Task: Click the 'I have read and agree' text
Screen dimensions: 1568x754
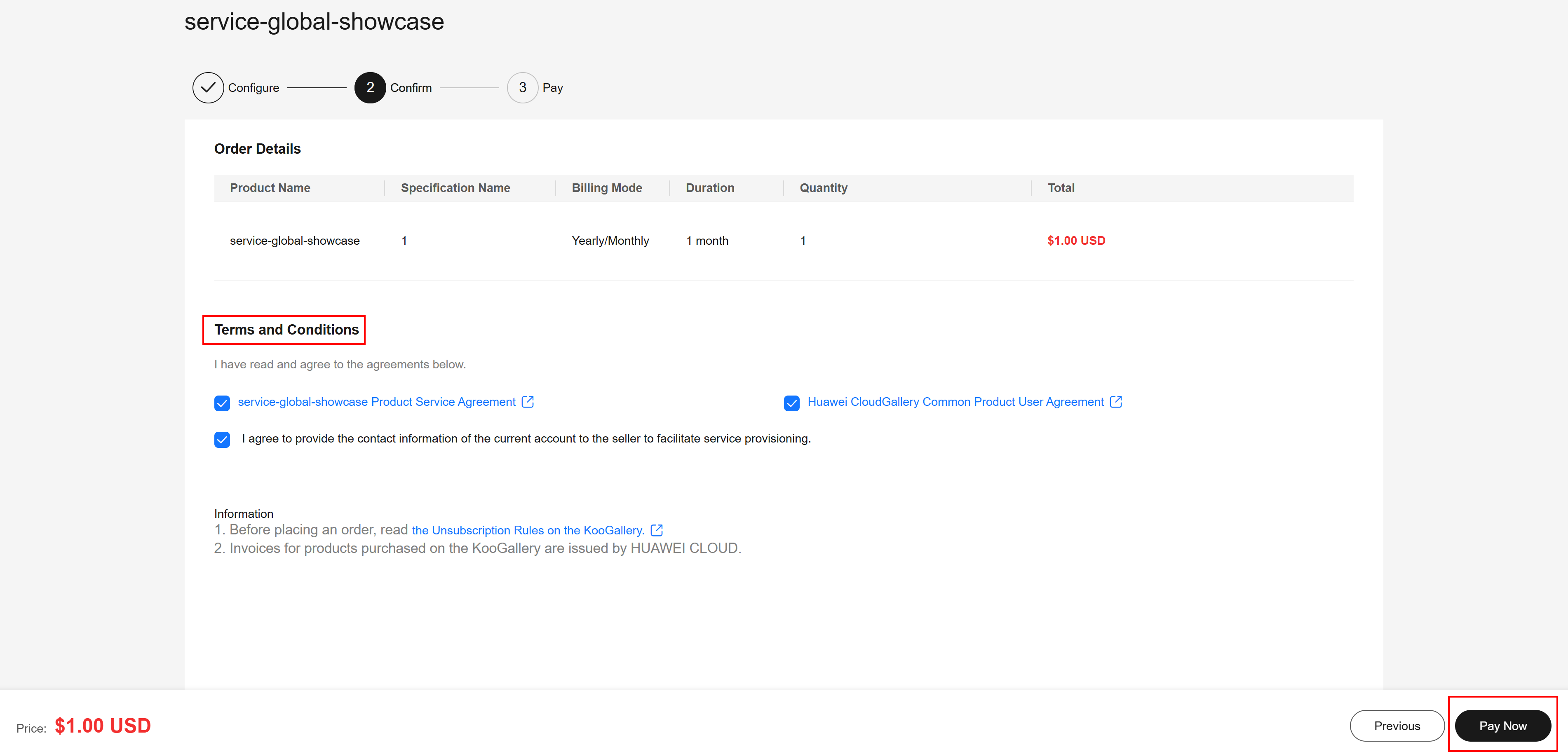Action: pos(340,364)
